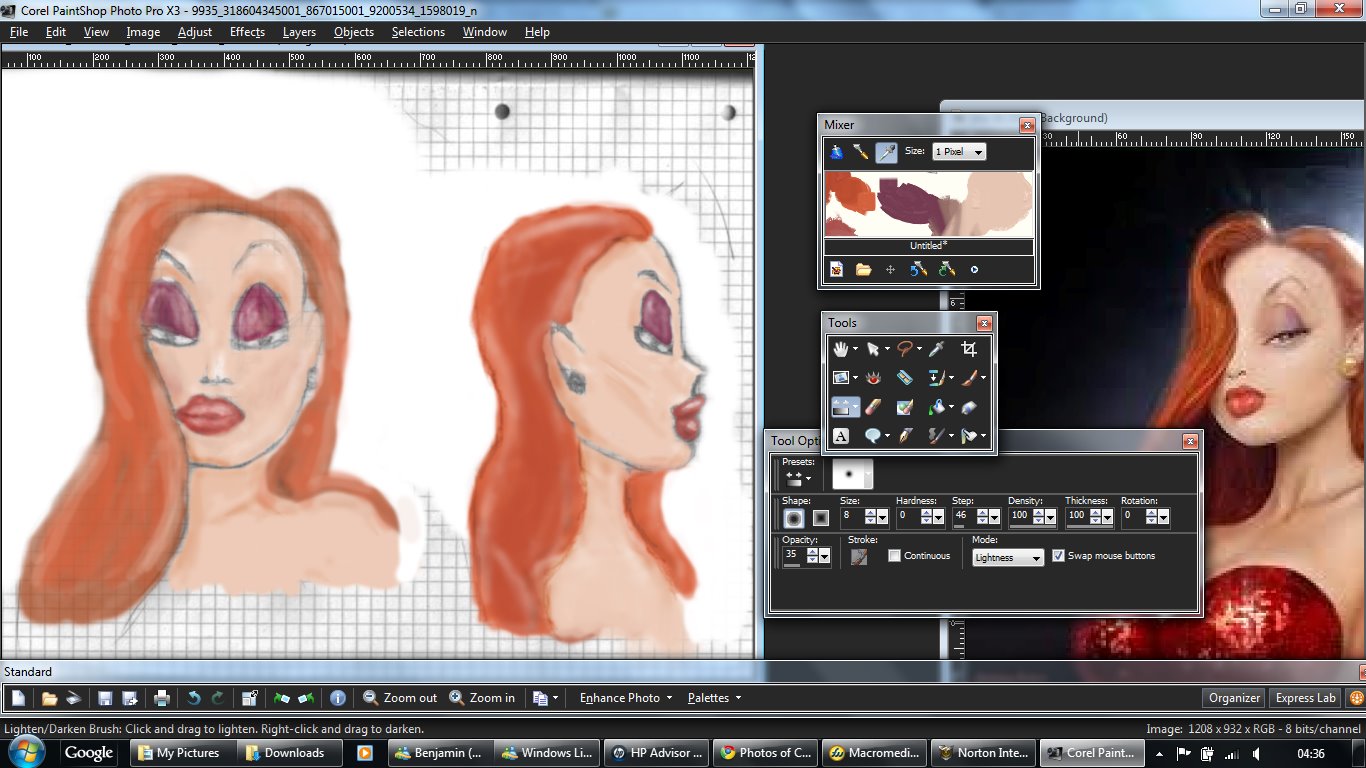Enable the Continuous checkbox
The height and width of the screenshot is (768, 1366).
(894, 556)
